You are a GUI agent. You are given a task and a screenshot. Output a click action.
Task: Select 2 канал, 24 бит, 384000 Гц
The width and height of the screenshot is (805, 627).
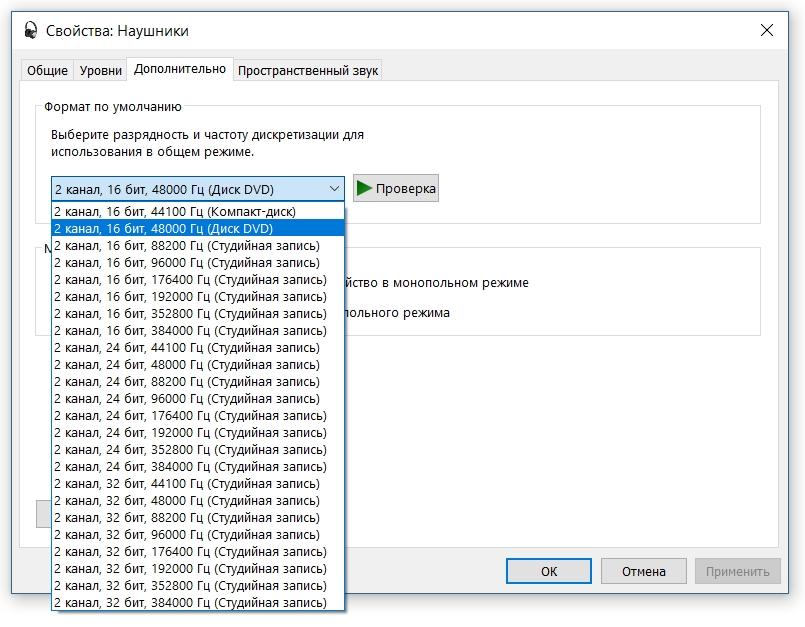coord(198,466)
